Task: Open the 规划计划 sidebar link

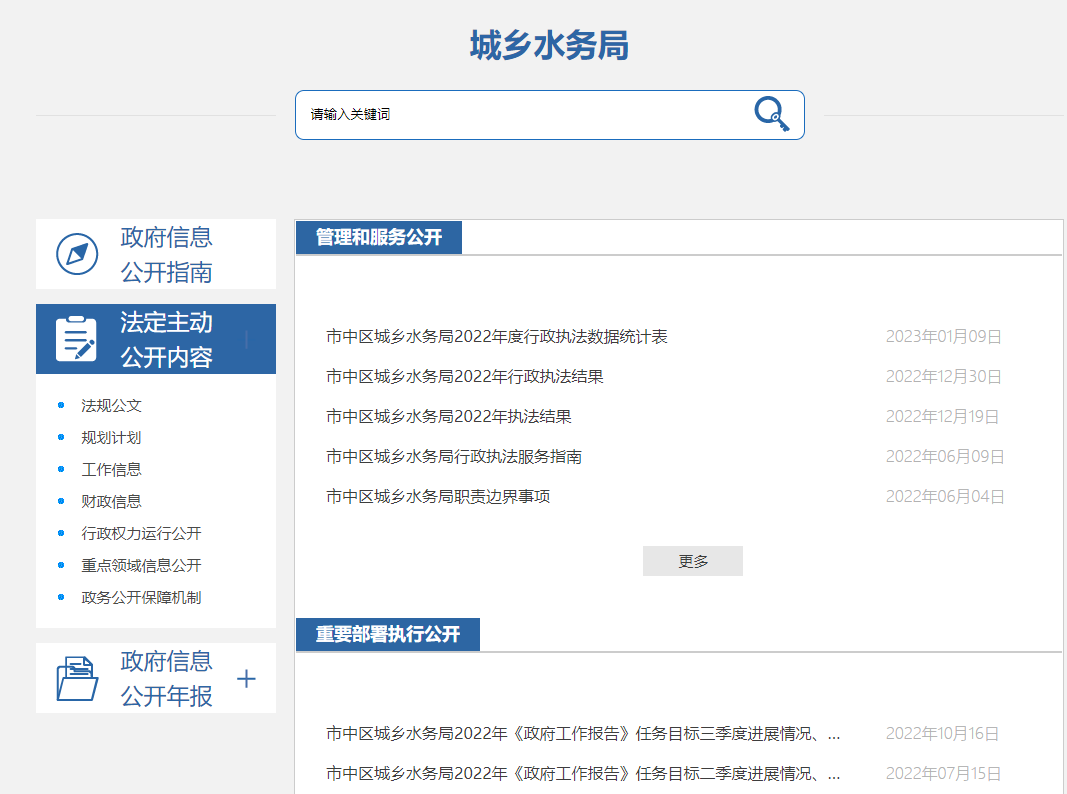Action: click(x=112, y=437)
